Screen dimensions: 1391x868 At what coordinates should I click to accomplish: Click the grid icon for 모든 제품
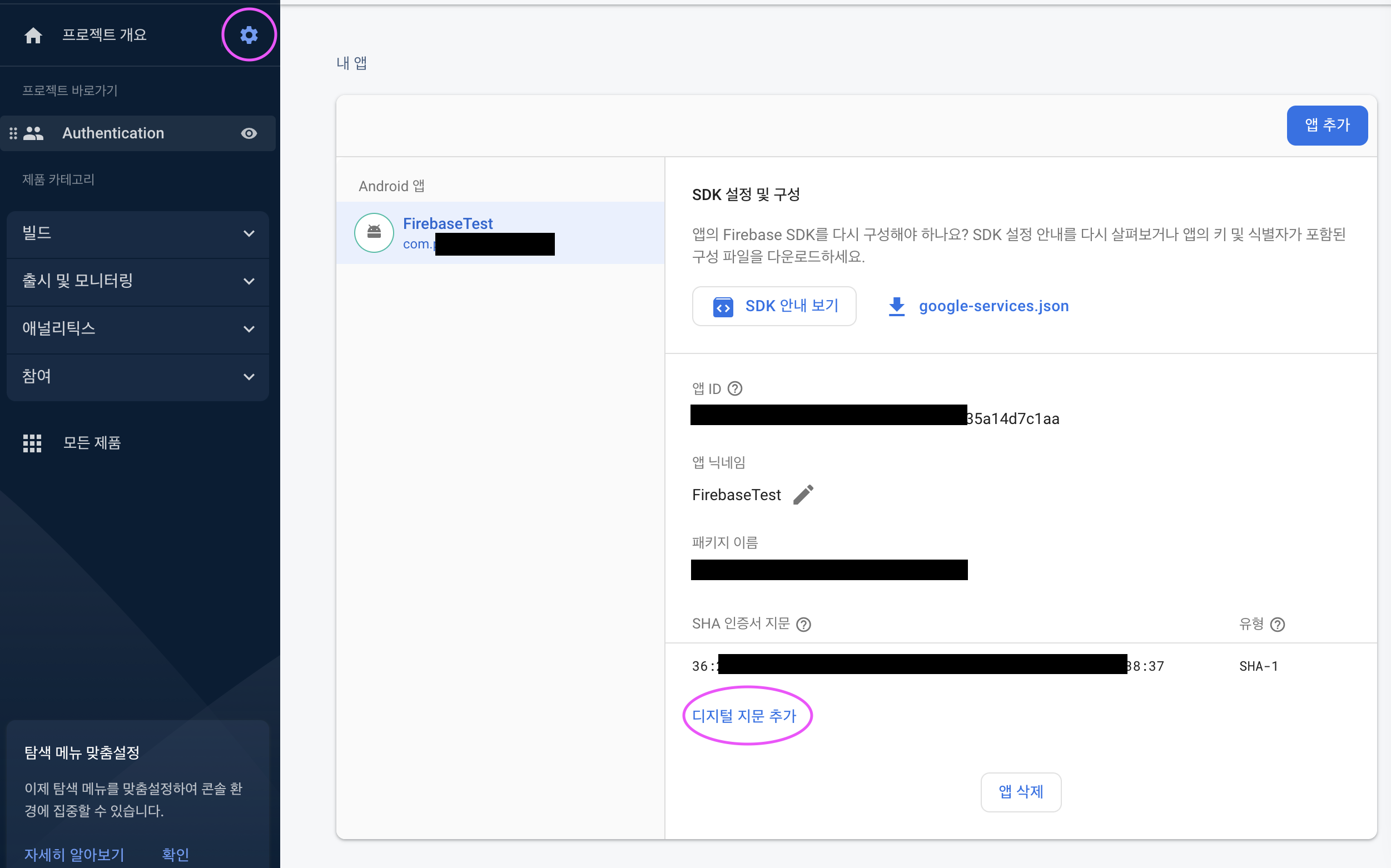32,442
